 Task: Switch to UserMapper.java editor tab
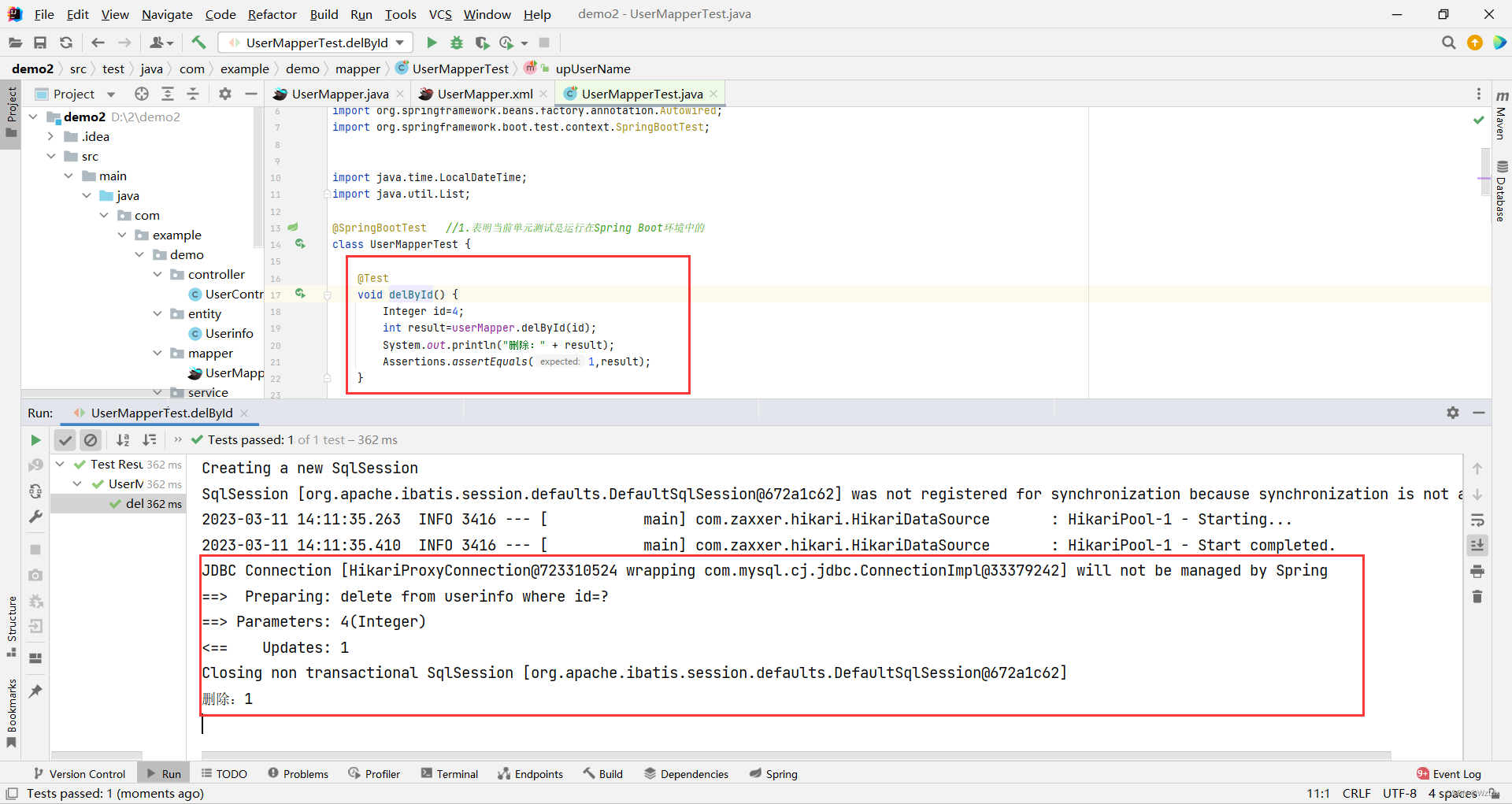point(339,94)
